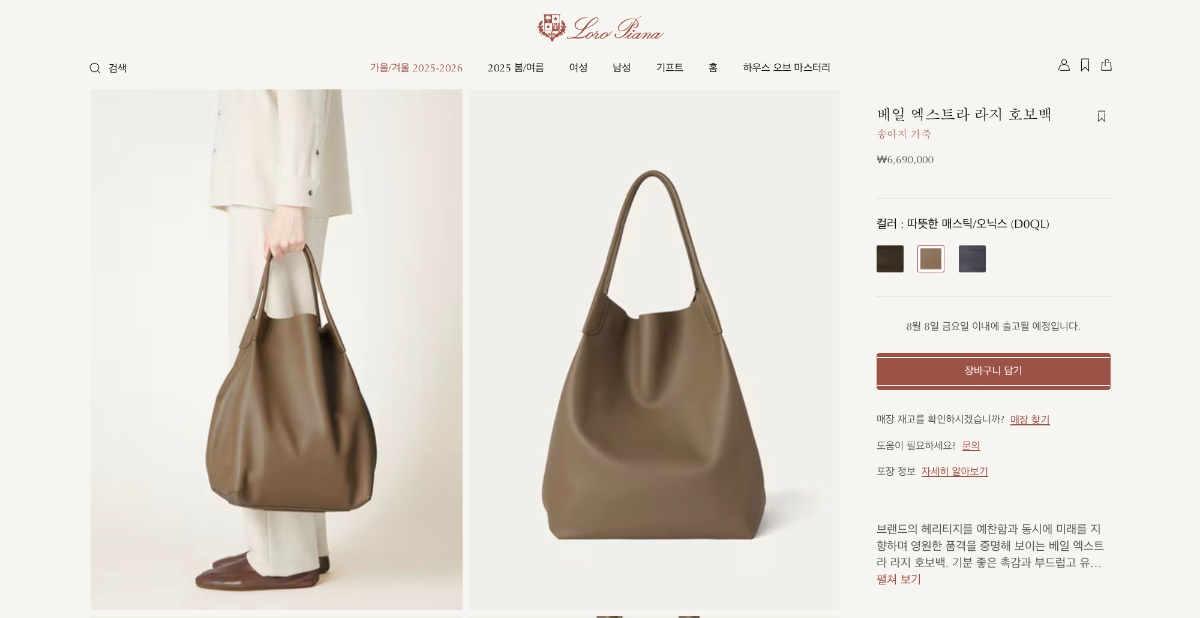Screen dimensions: 1200x618
Task: Open the saved wishlist bookmark in header
Action: tap(1085, 65)
